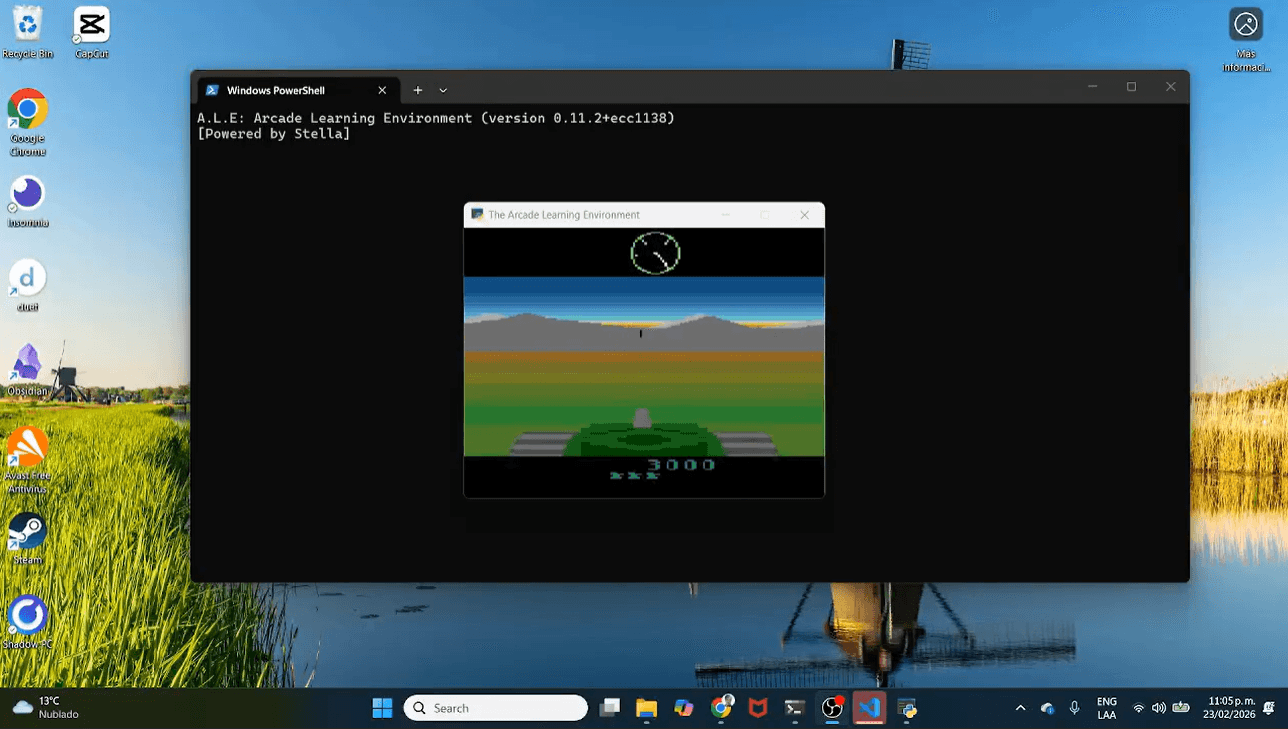
Task: Click the taskbar Search box
Action: pyautogui.click(x=496, y=708)
